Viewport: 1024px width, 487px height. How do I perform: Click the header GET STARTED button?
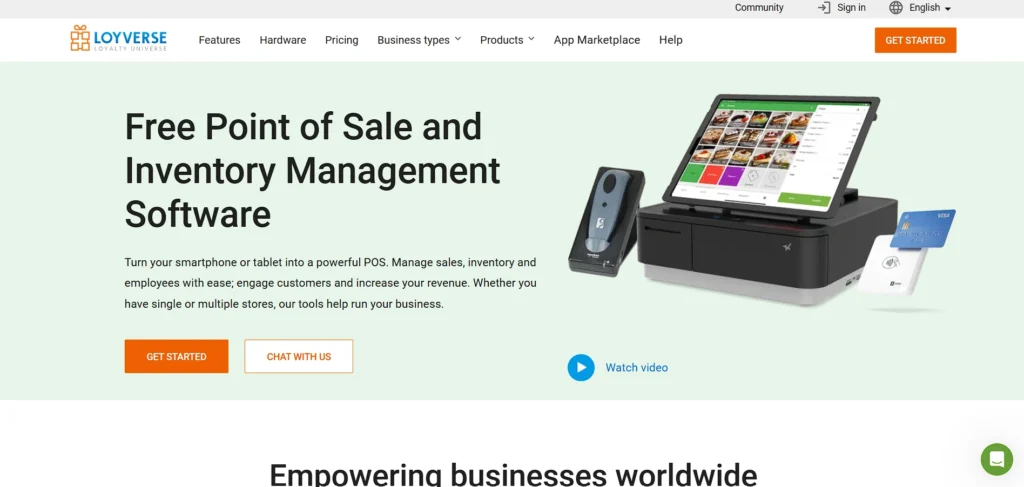[915, 40]
